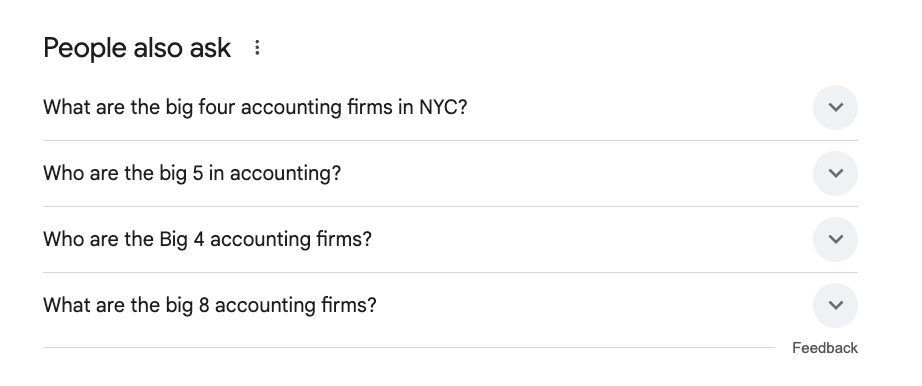Click the chevron icon for the big 5 question
Image resolution: width=922 pixels, height=386 pixels.
835,173
